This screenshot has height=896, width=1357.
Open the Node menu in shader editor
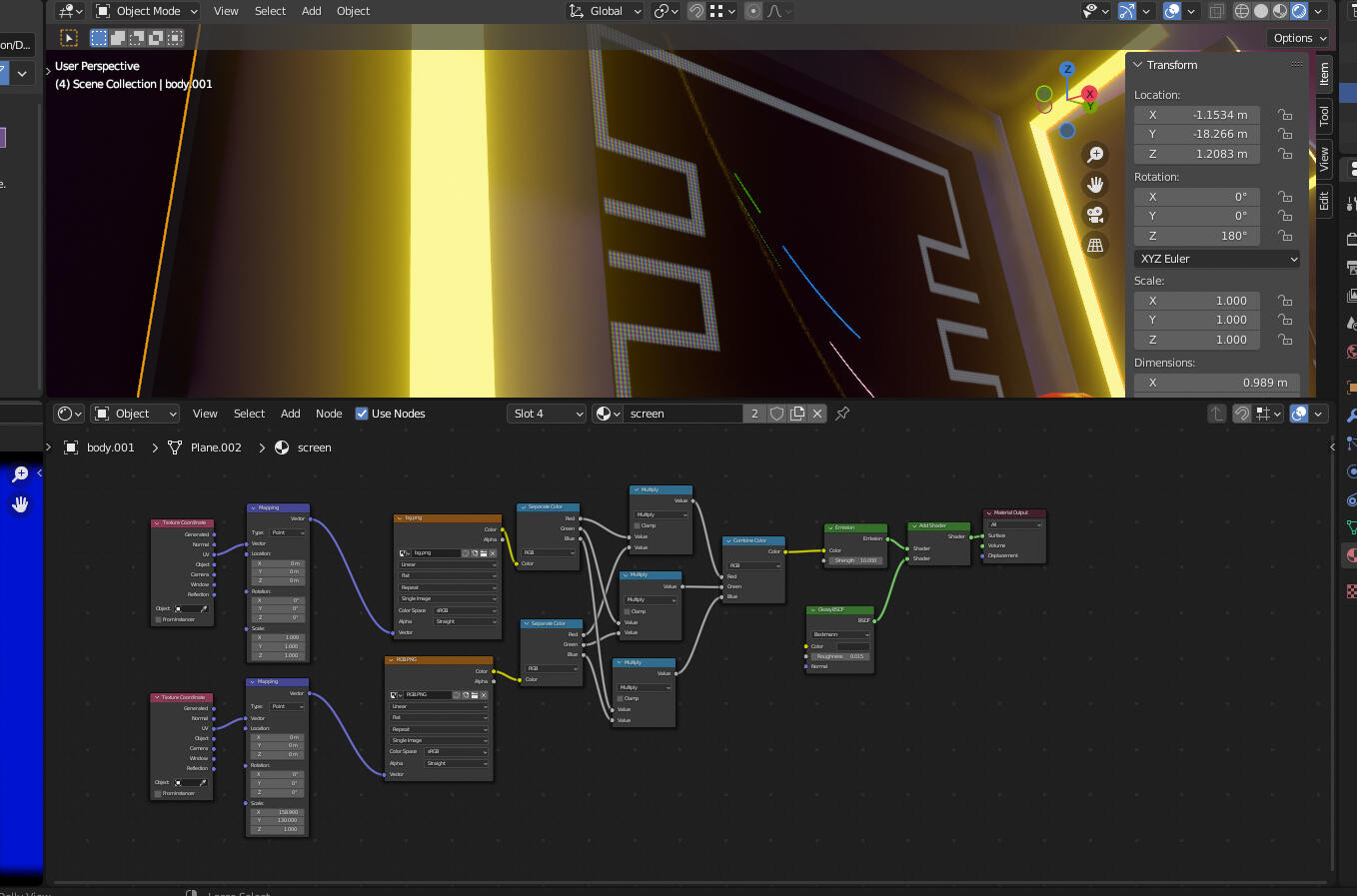[x=329, y=414]
